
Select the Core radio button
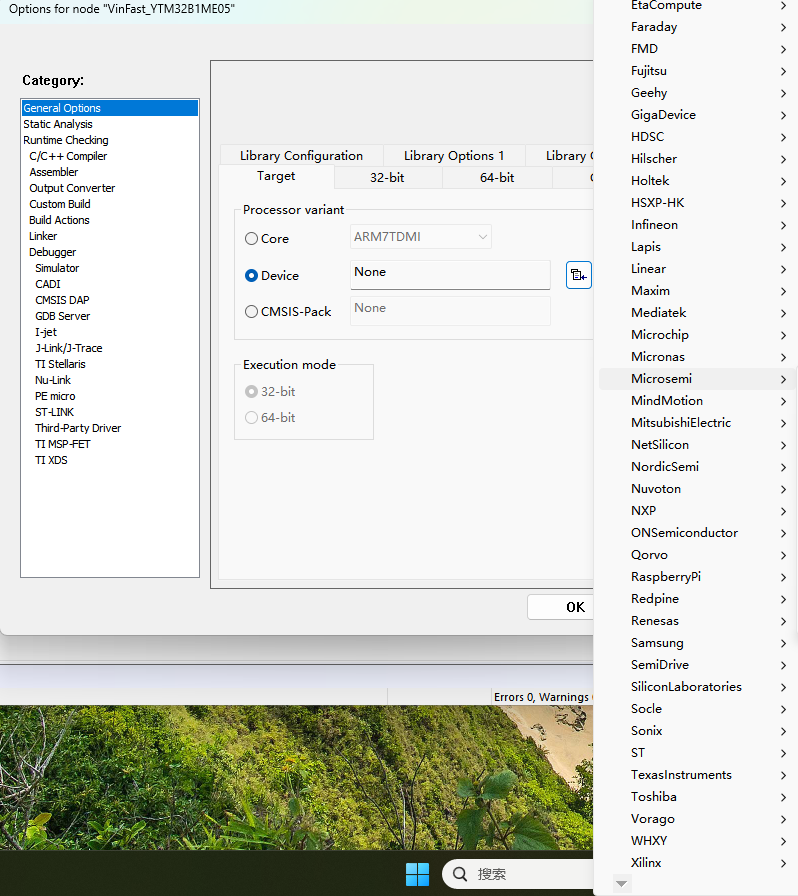click(251, 239)
